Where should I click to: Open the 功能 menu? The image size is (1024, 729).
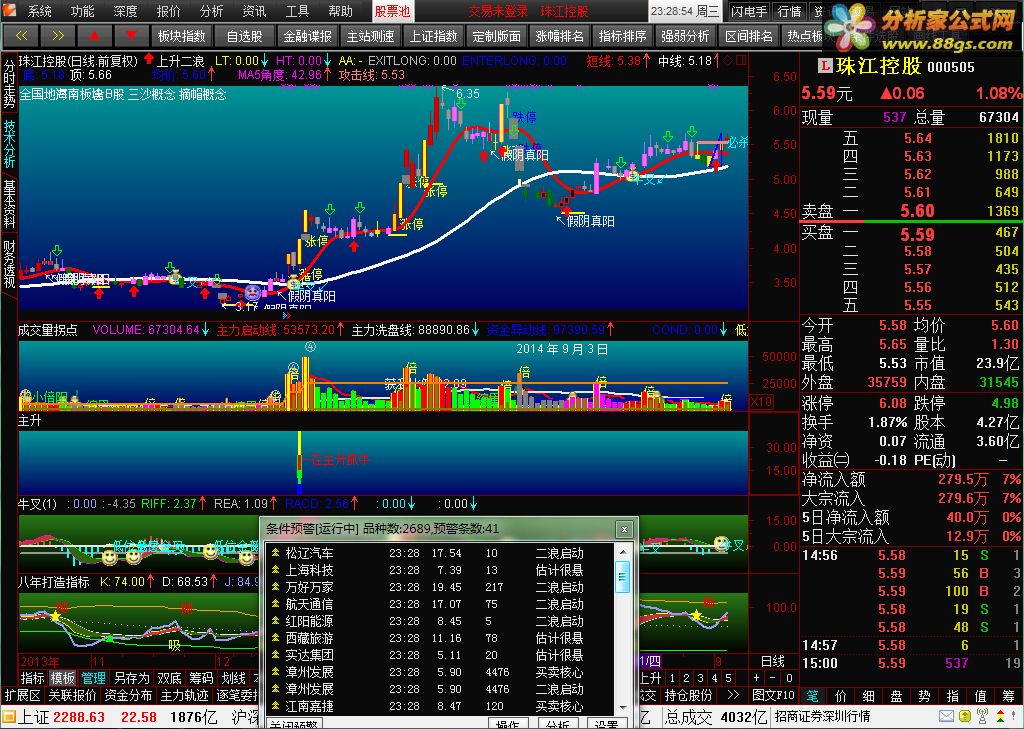[82, 11]
